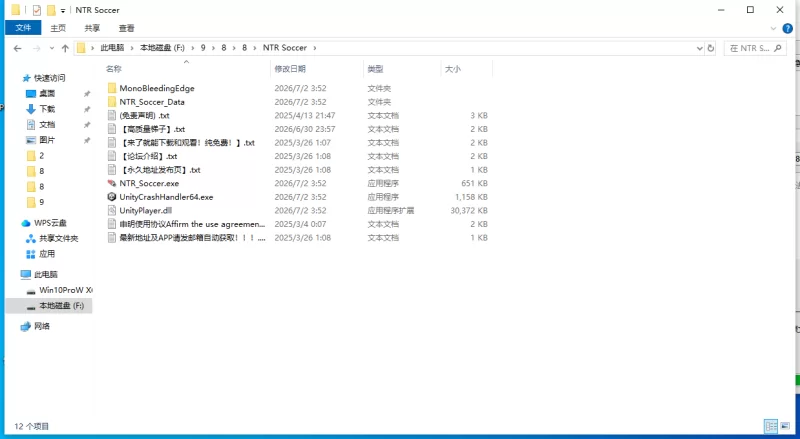Image resolution: width=800 pixels, height=439 pixels.
Task: Open the Help question mark icon
Action: click(788, 29)
